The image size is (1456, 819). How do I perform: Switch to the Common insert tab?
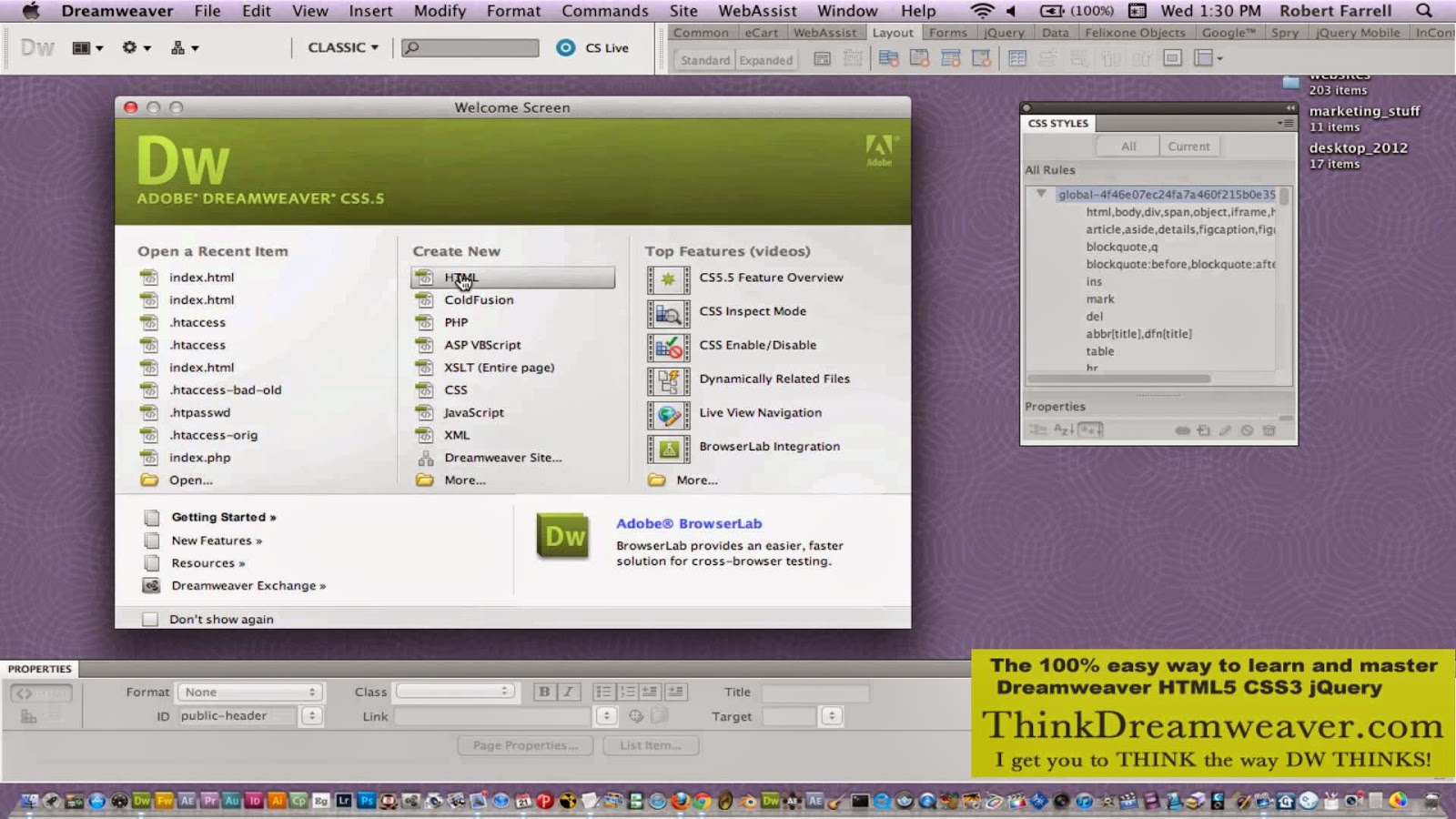(x=701, y=33)
